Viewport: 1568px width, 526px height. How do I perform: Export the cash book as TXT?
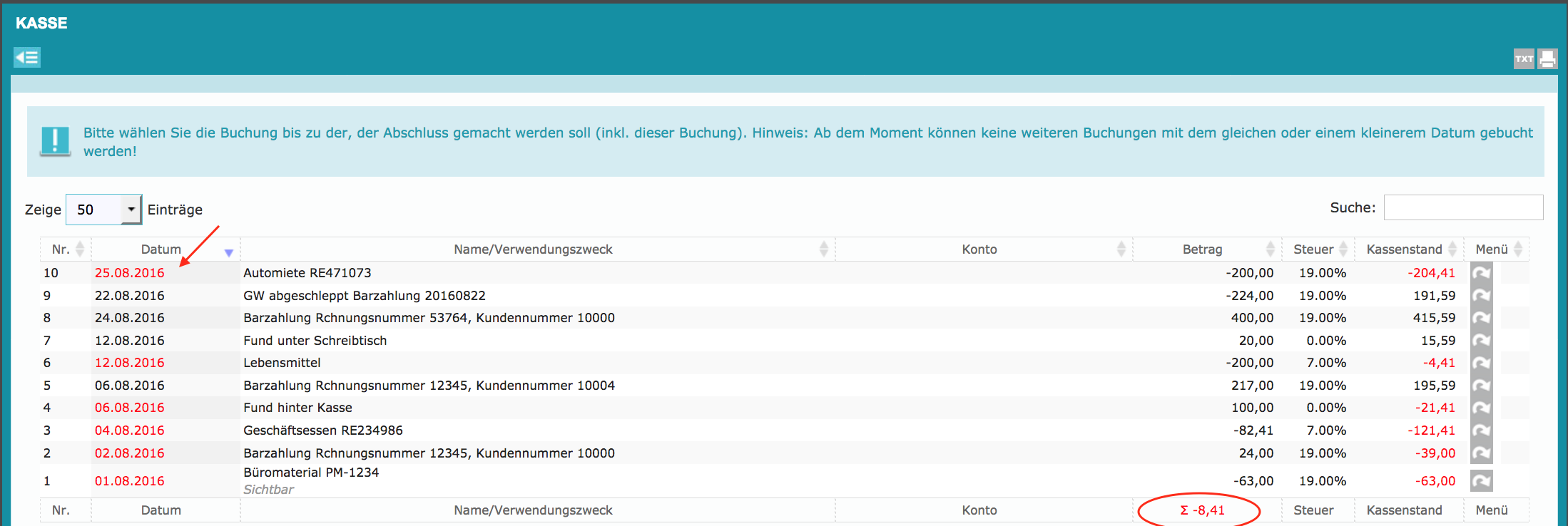click(1523, 58)
